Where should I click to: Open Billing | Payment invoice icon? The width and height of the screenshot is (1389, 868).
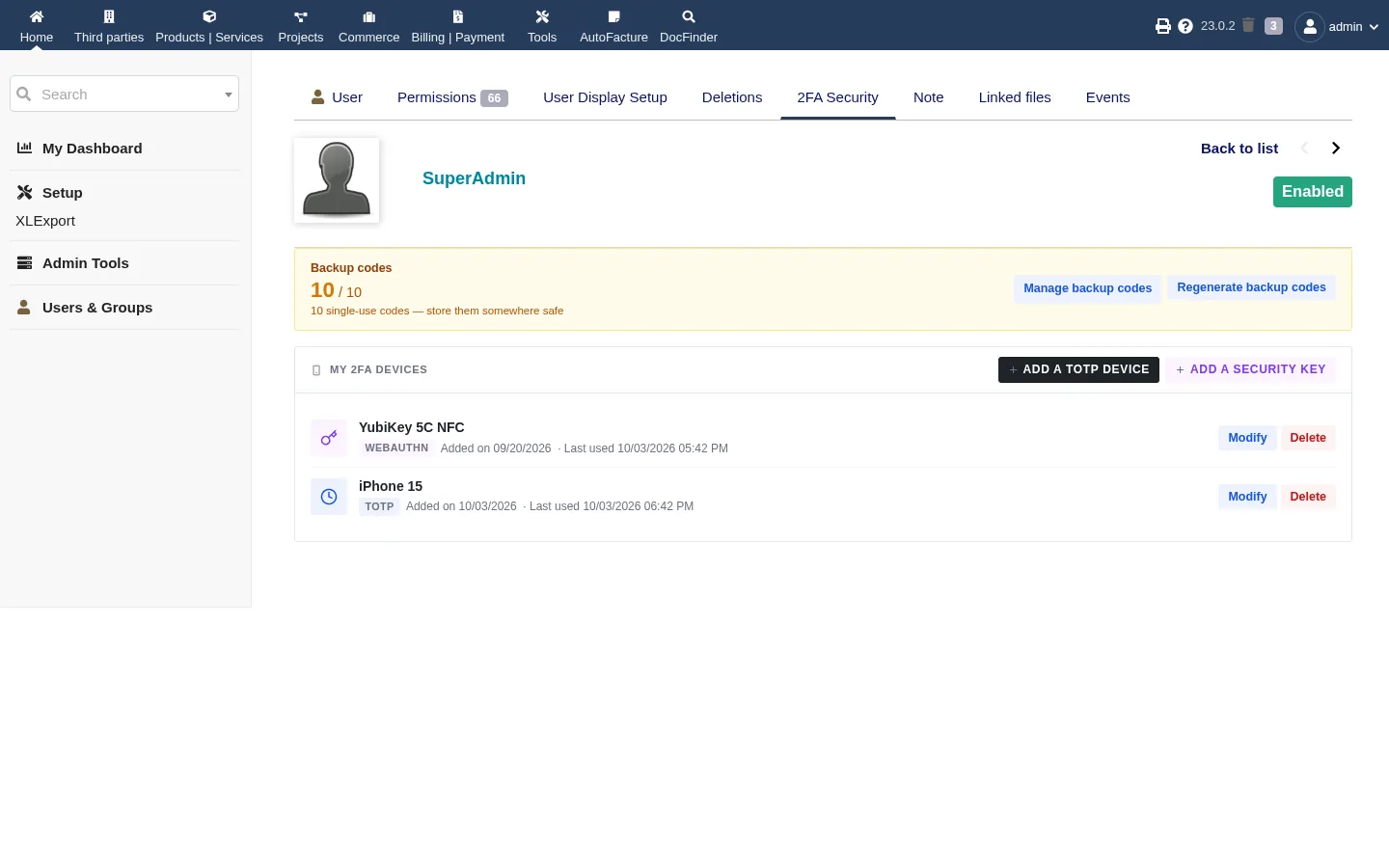(x=458, y=16)
